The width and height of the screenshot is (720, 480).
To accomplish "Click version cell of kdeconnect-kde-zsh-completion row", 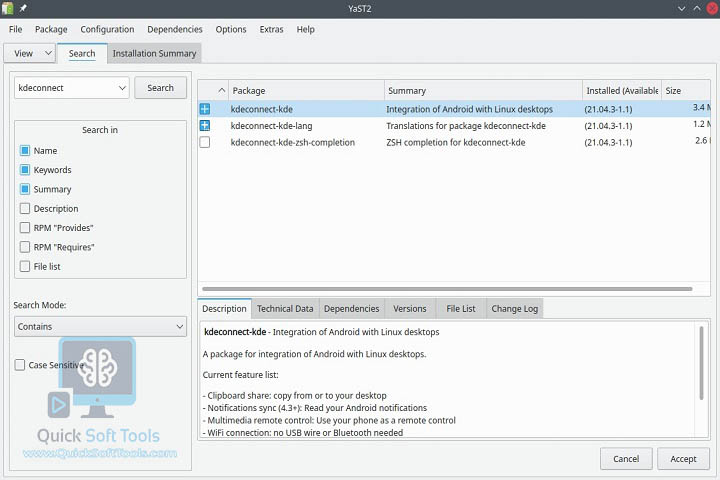I will pyautogui.click(x=608, y=142).
